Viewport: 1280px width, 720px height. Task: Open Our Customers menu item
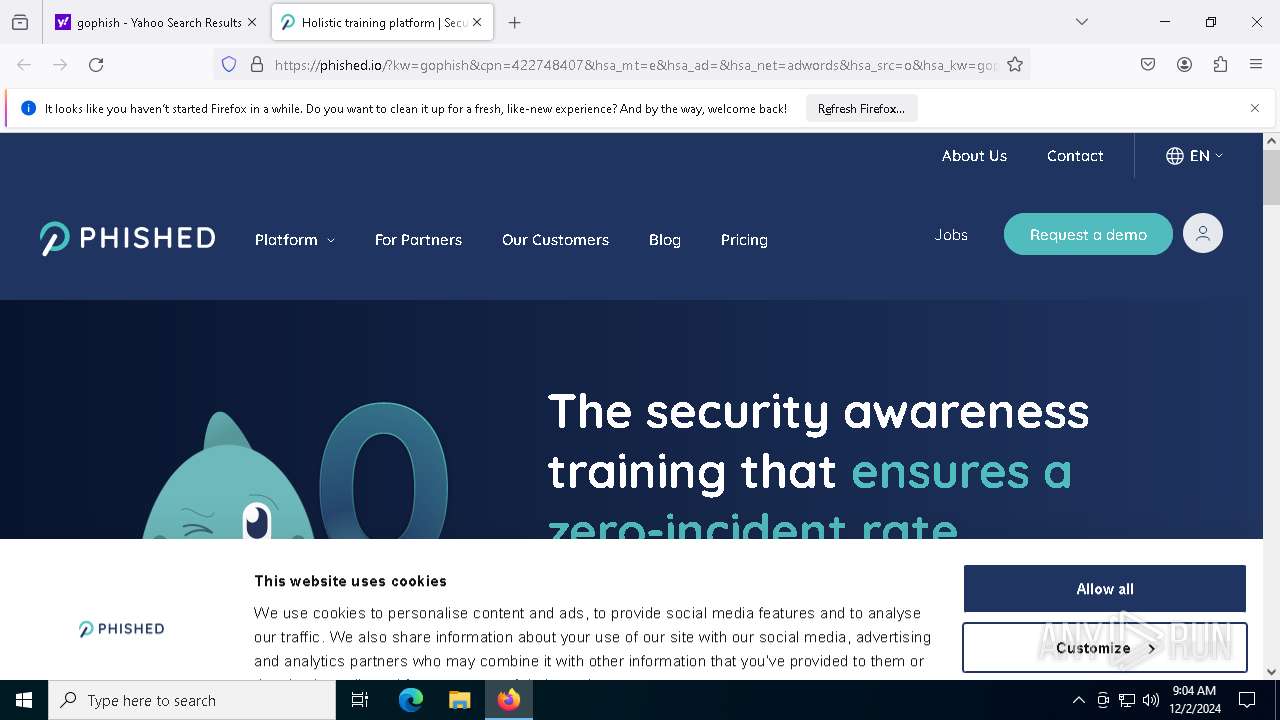555,240
